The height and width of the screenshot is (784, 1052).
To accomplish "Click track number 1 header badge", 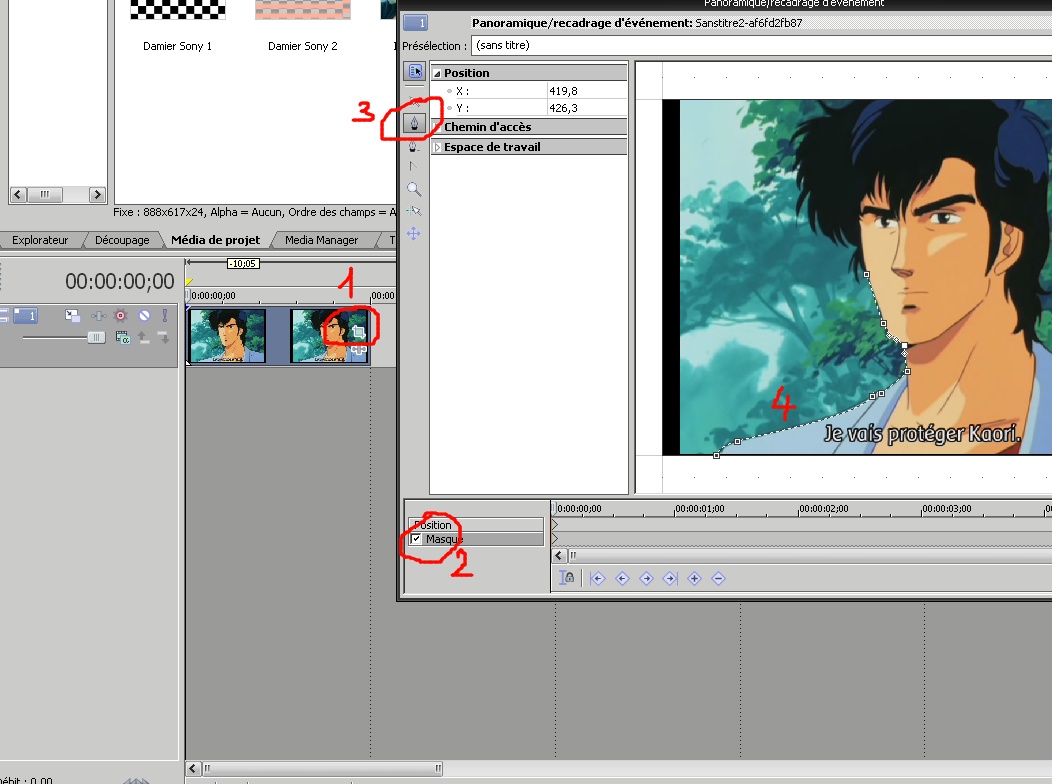I will tap(26, 315).
